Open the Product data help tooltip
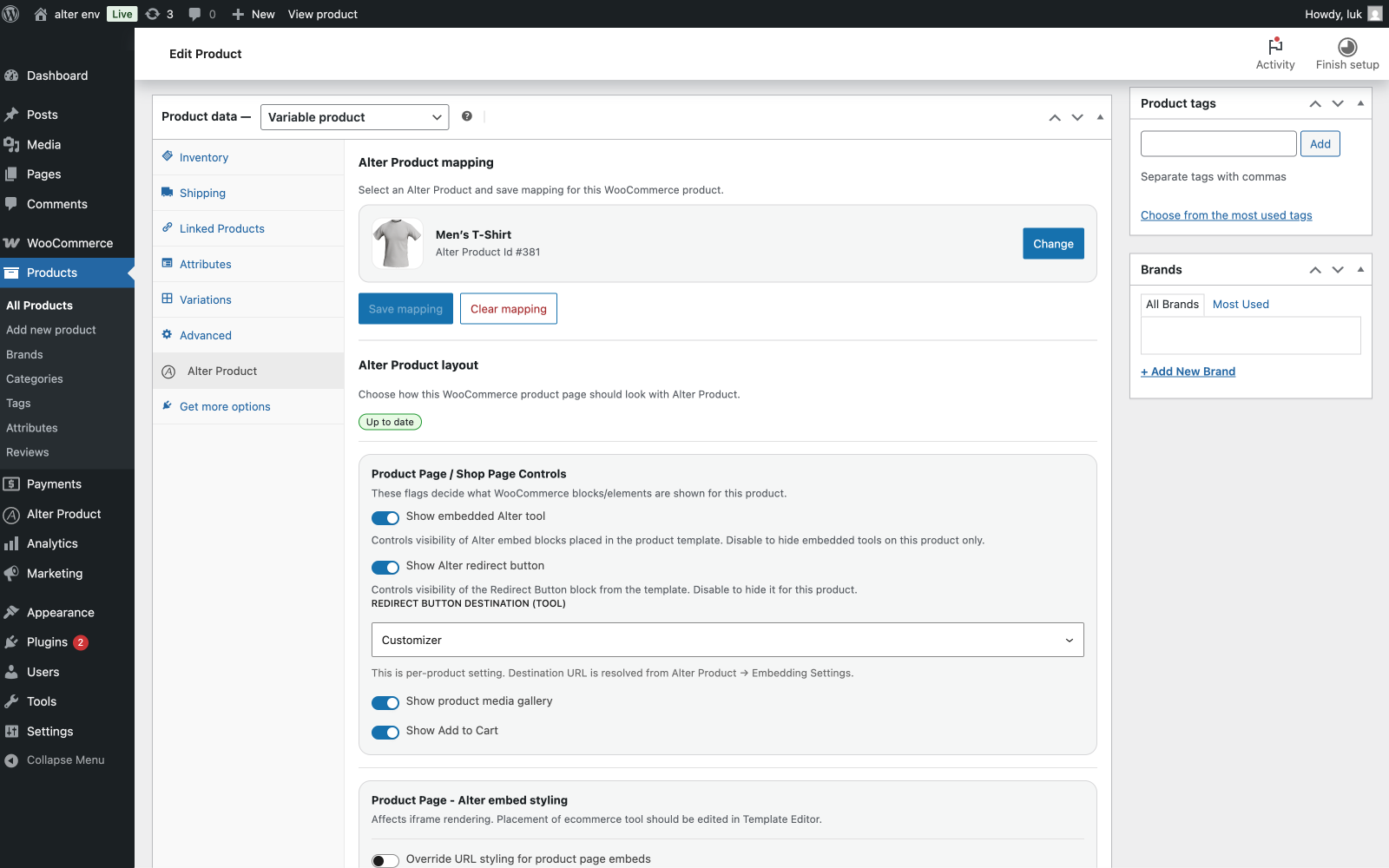 coord(467,116)
